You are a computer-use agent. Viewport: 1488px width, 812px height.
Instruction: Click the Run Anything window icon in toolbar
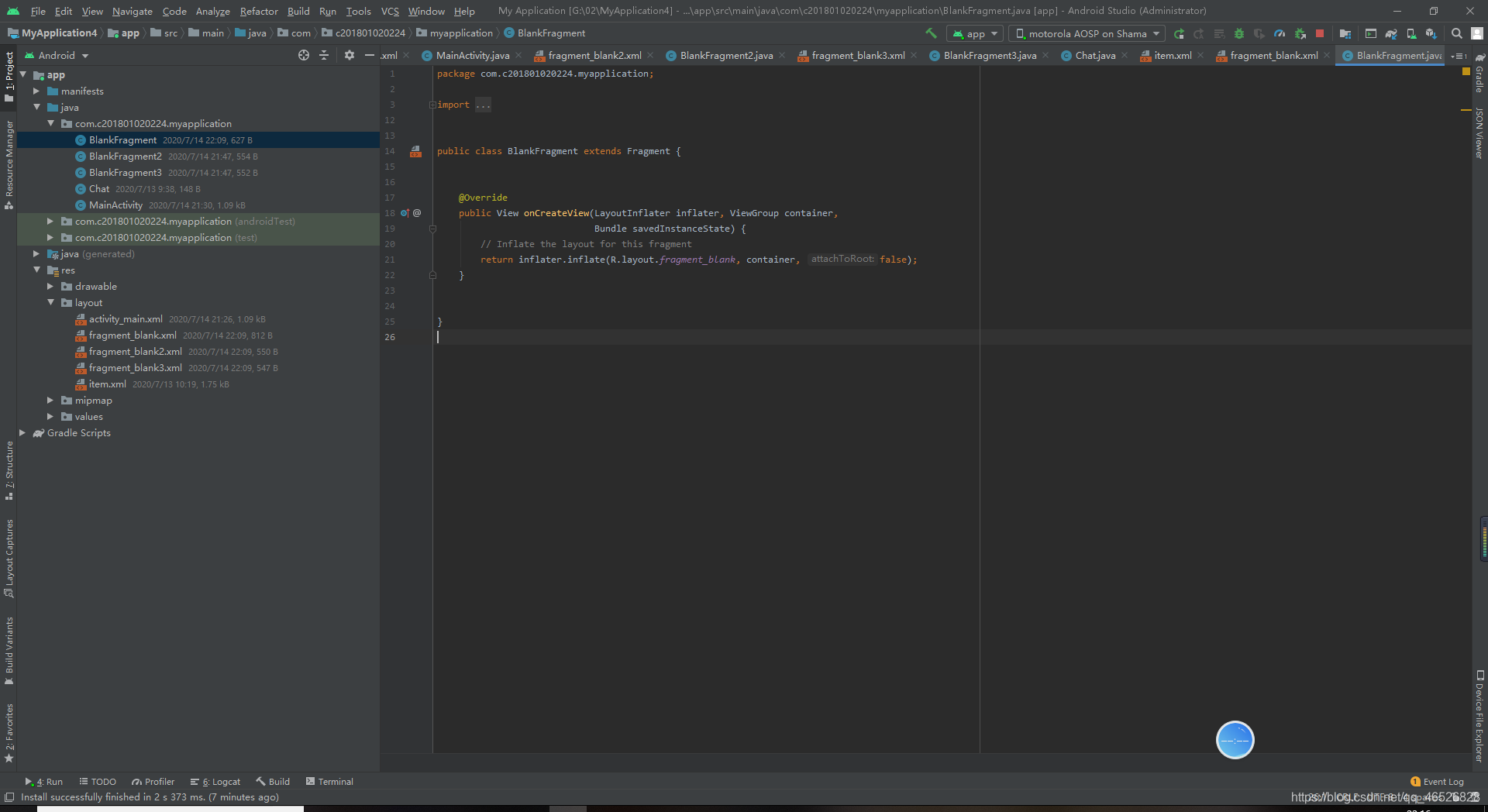tap(1371, 33)
